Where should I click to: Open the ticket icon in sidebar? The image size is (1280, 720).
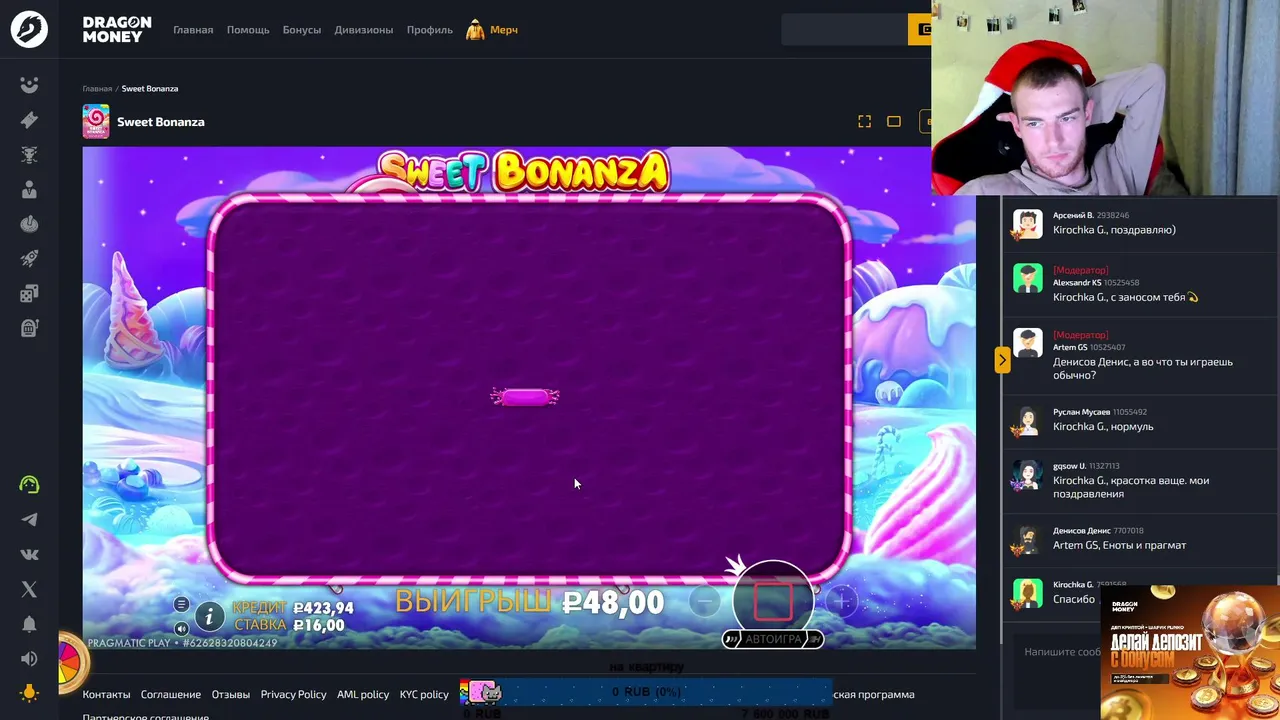(x=29, y=120)
